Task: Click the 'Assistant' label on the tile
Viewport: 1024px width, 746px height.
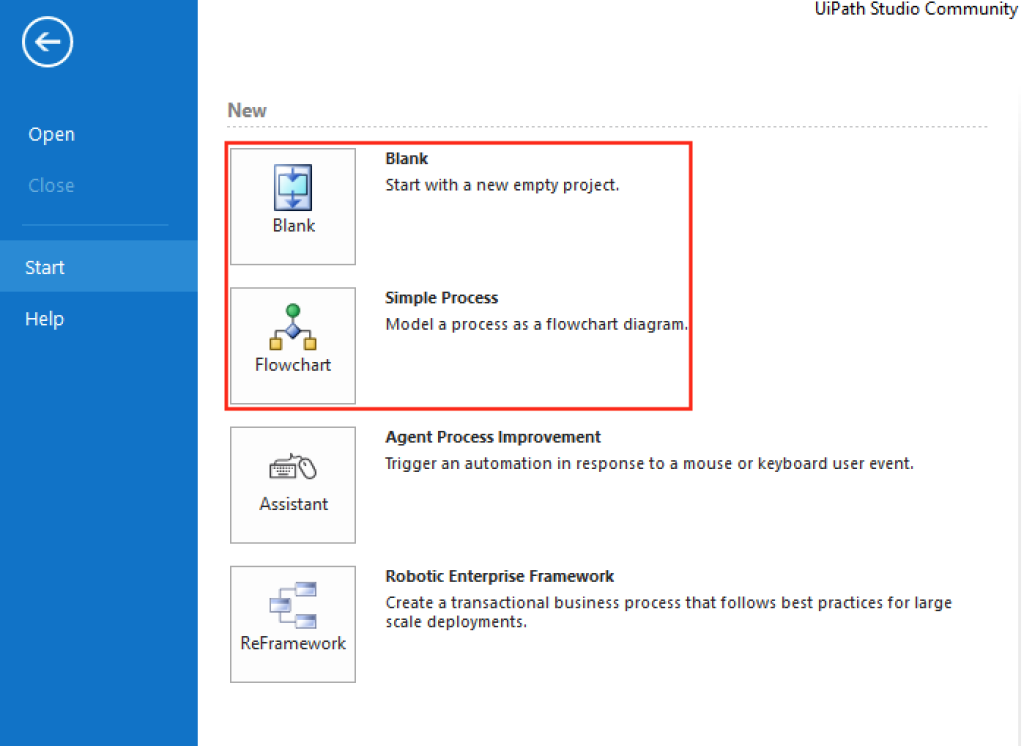Action: (x=293, y=504)
